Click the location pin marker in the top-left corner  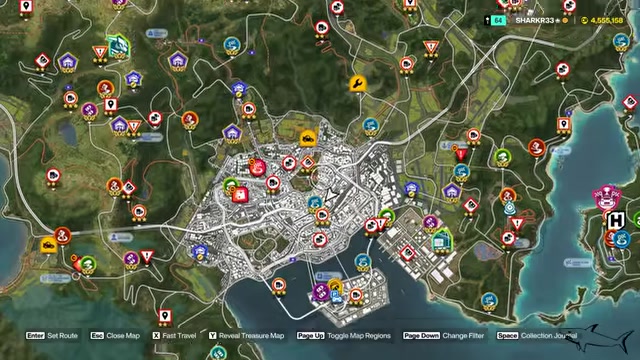tap(27, 7)
